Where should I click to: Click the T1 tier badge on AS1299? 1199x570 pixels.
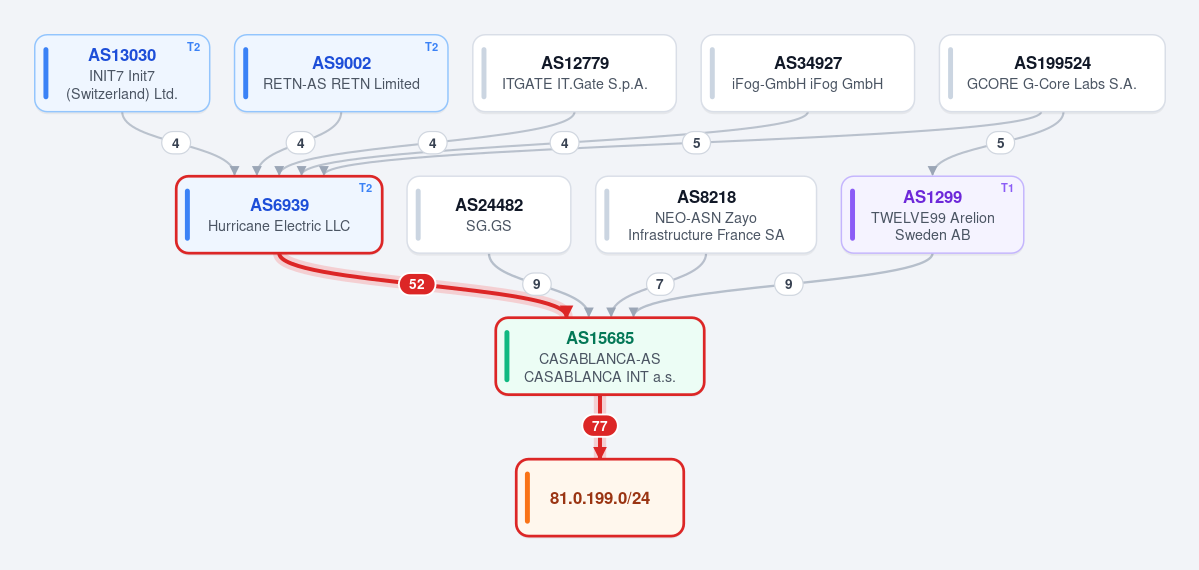[1007, 188]
